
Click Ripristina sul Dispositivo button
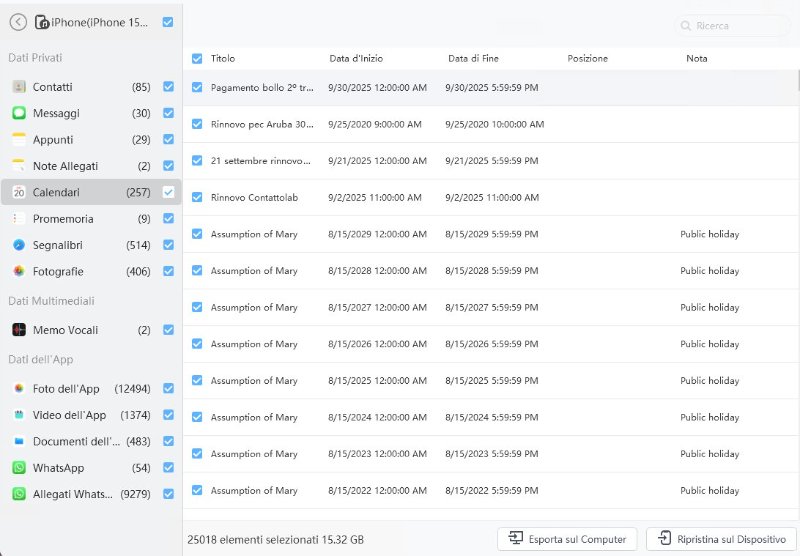pyautogui.click(x=721, y=539)
